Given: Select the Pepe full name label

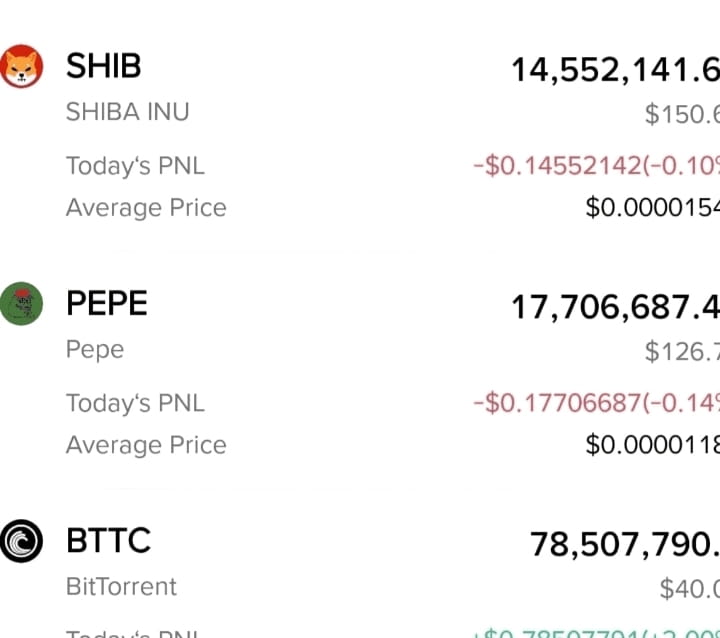Looking at the screenshot, I should (x=95, y=350).
